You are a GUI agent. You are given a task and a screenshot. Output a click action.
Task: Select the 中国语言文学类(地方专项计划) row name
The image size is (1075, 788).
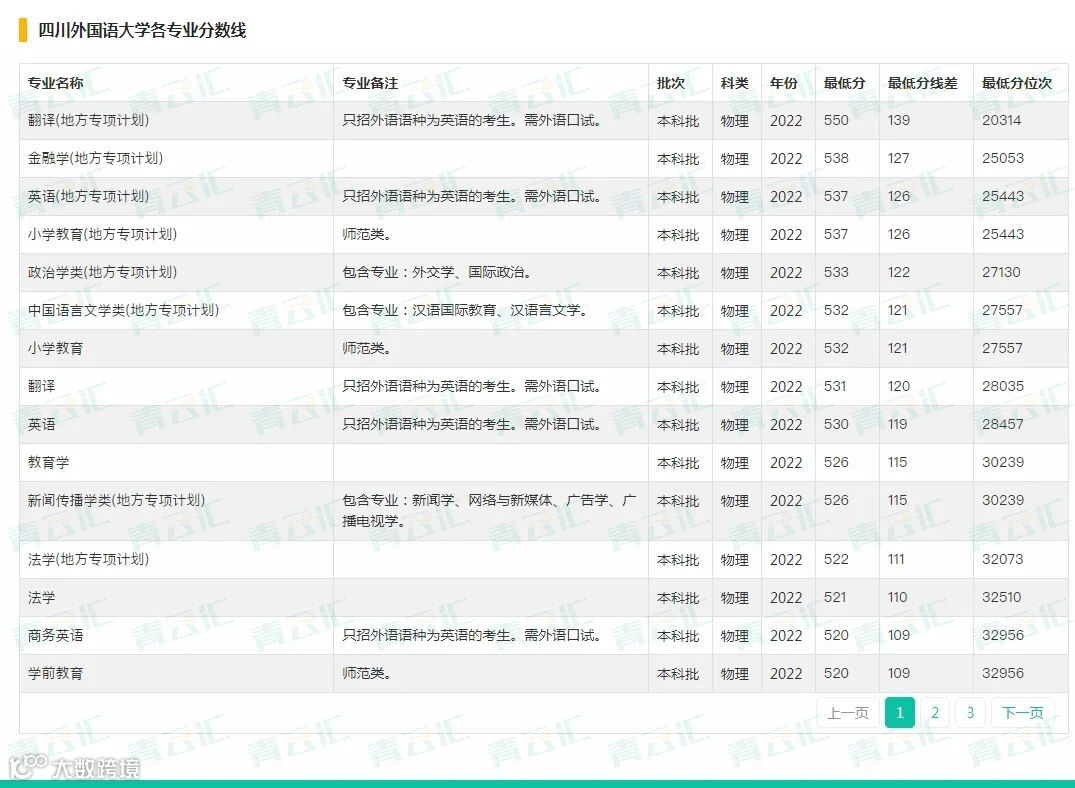coord(123,311)
